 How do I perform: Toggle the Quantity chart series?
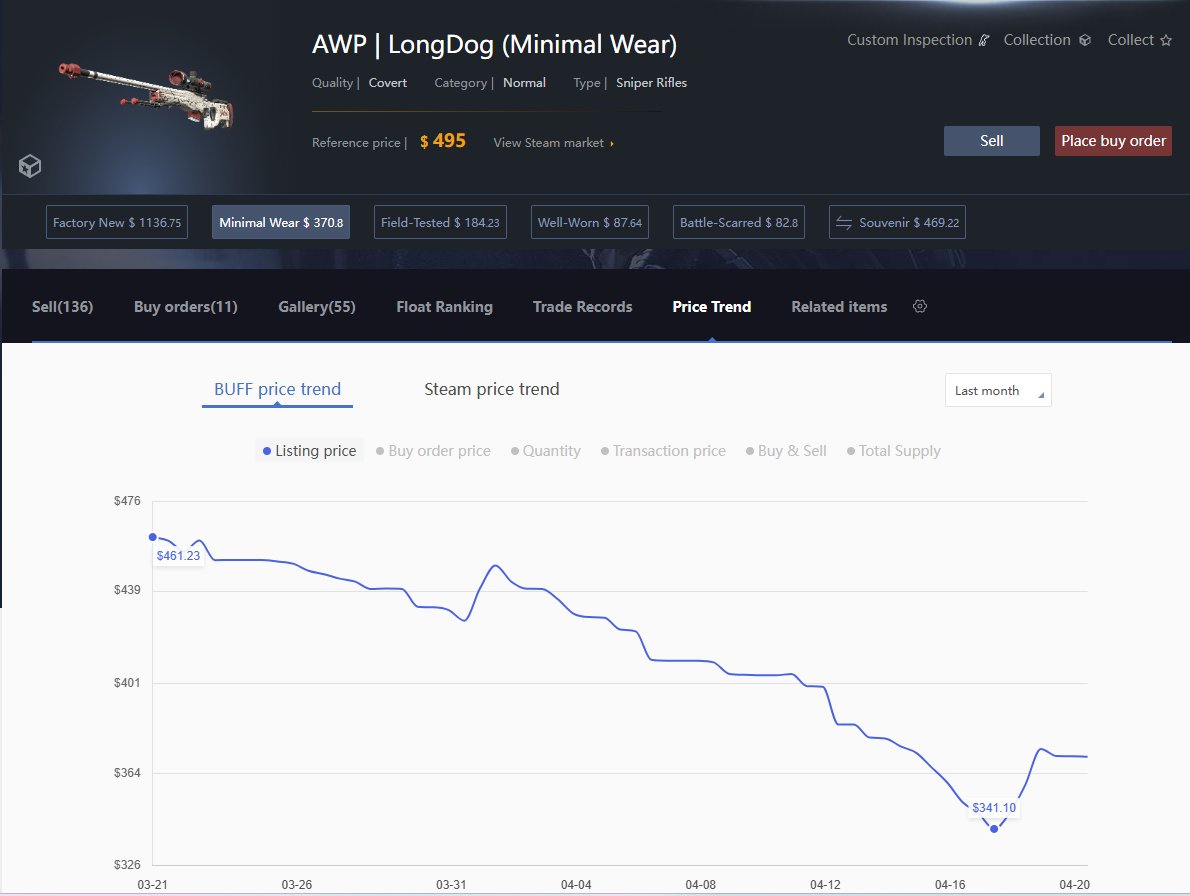pos(546,451)
